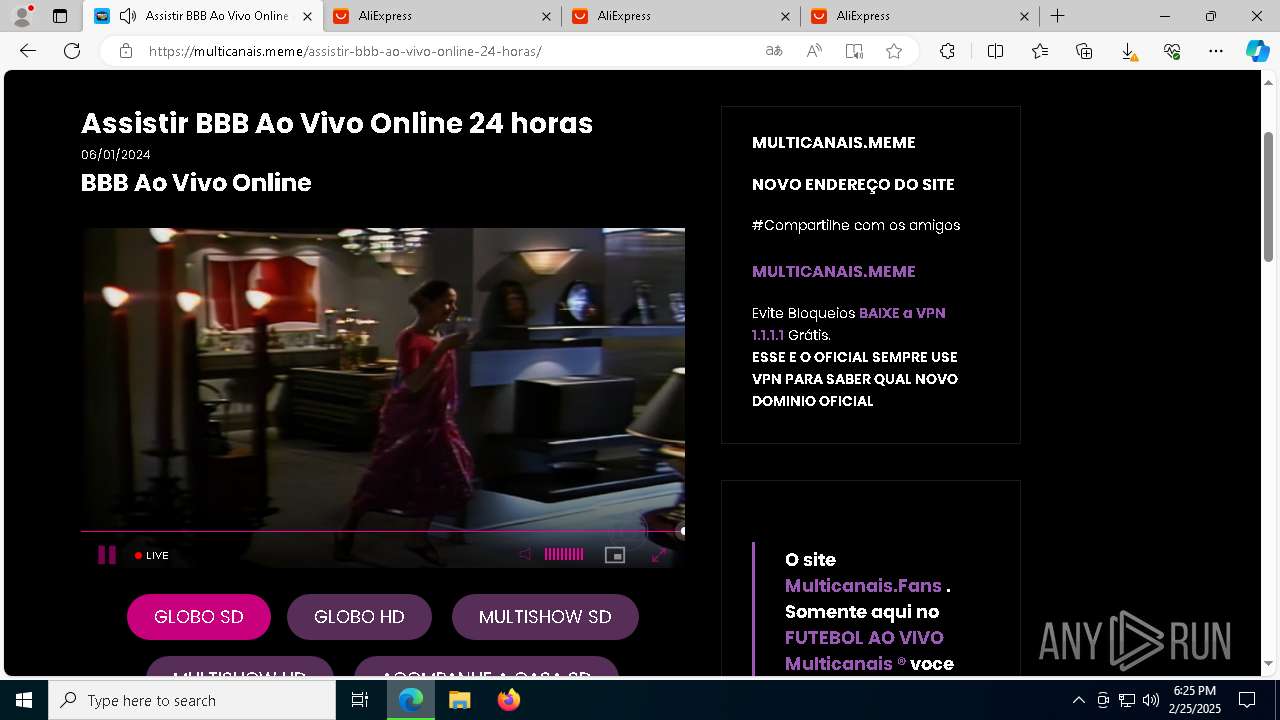1280x720 pixels.
Task: Show hidden system tray icons
Action: click(x=1078, y=700)
